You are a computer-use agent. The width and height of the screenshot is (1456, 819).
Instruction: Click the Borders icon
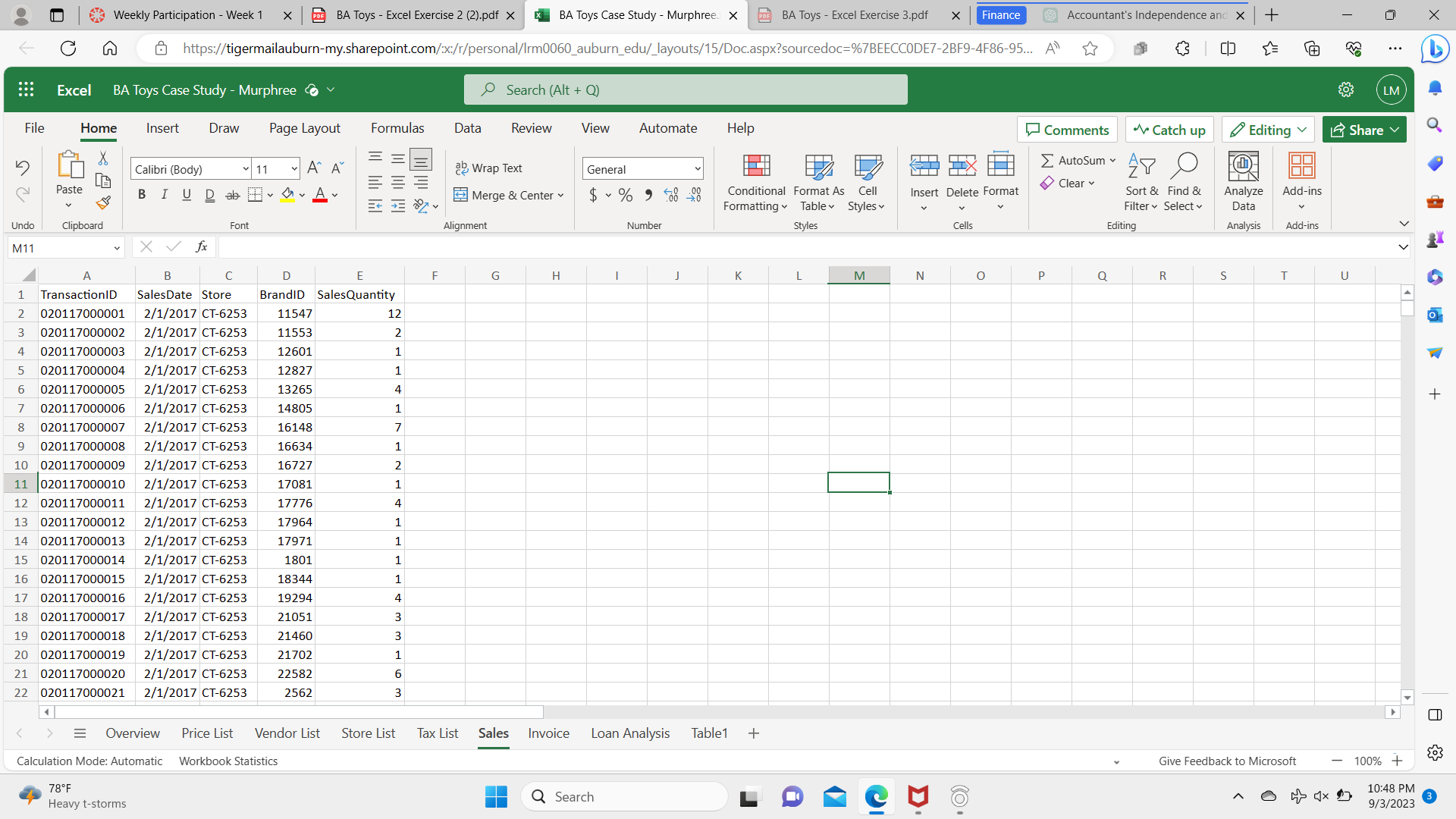255,196
